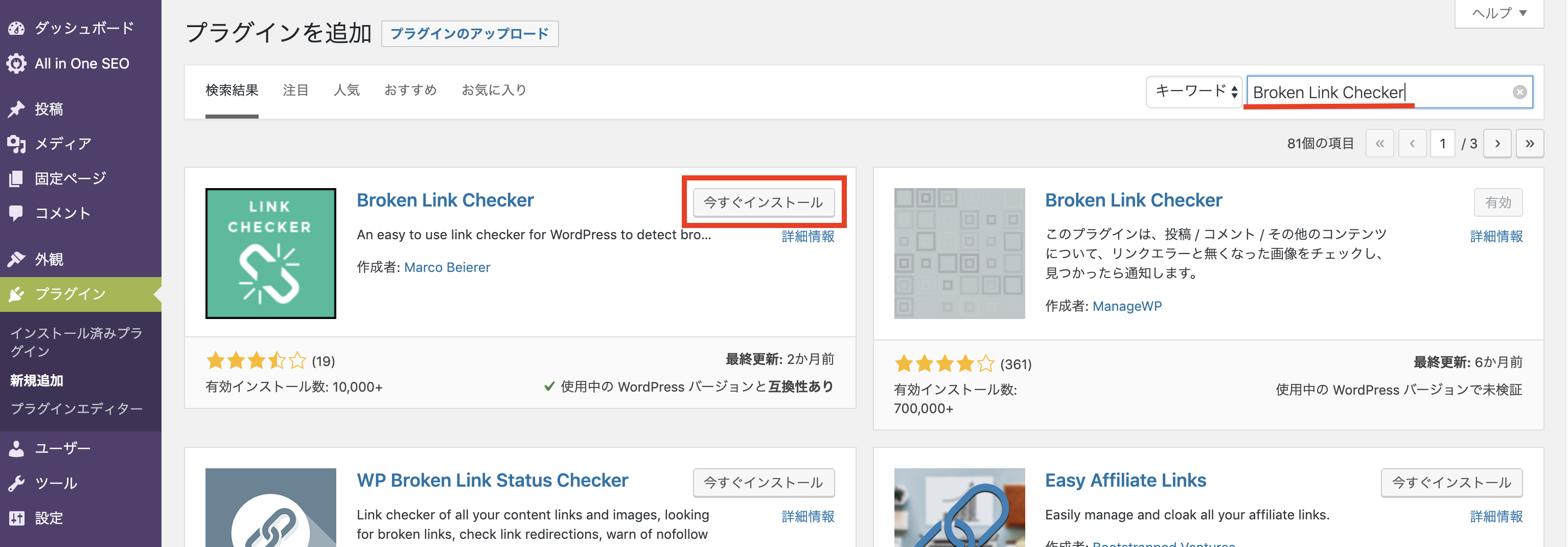This screenshot has height=547, width=1568.
Task: Click the (19) star rating on first plugin
Action: click(270, 361)
